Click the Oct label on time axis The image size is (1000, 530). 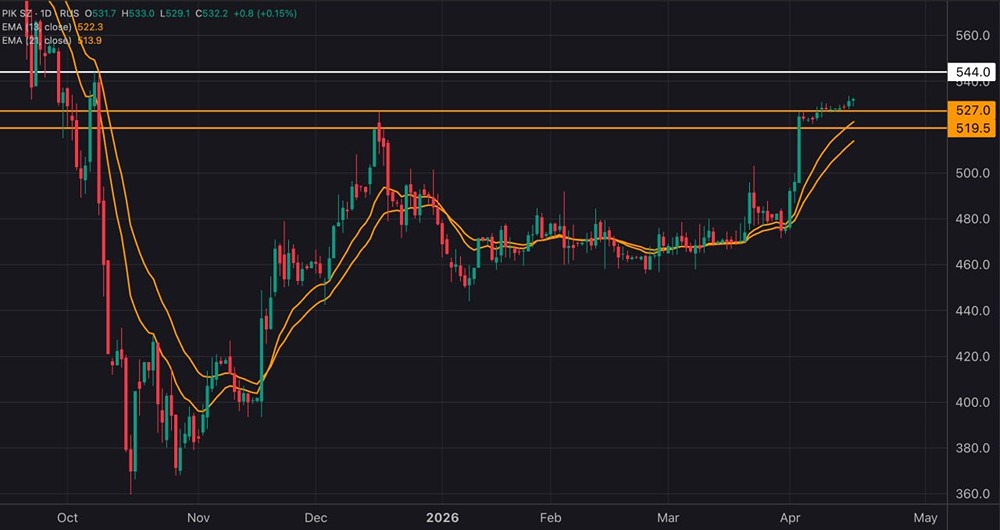click(x=68, y=517)
